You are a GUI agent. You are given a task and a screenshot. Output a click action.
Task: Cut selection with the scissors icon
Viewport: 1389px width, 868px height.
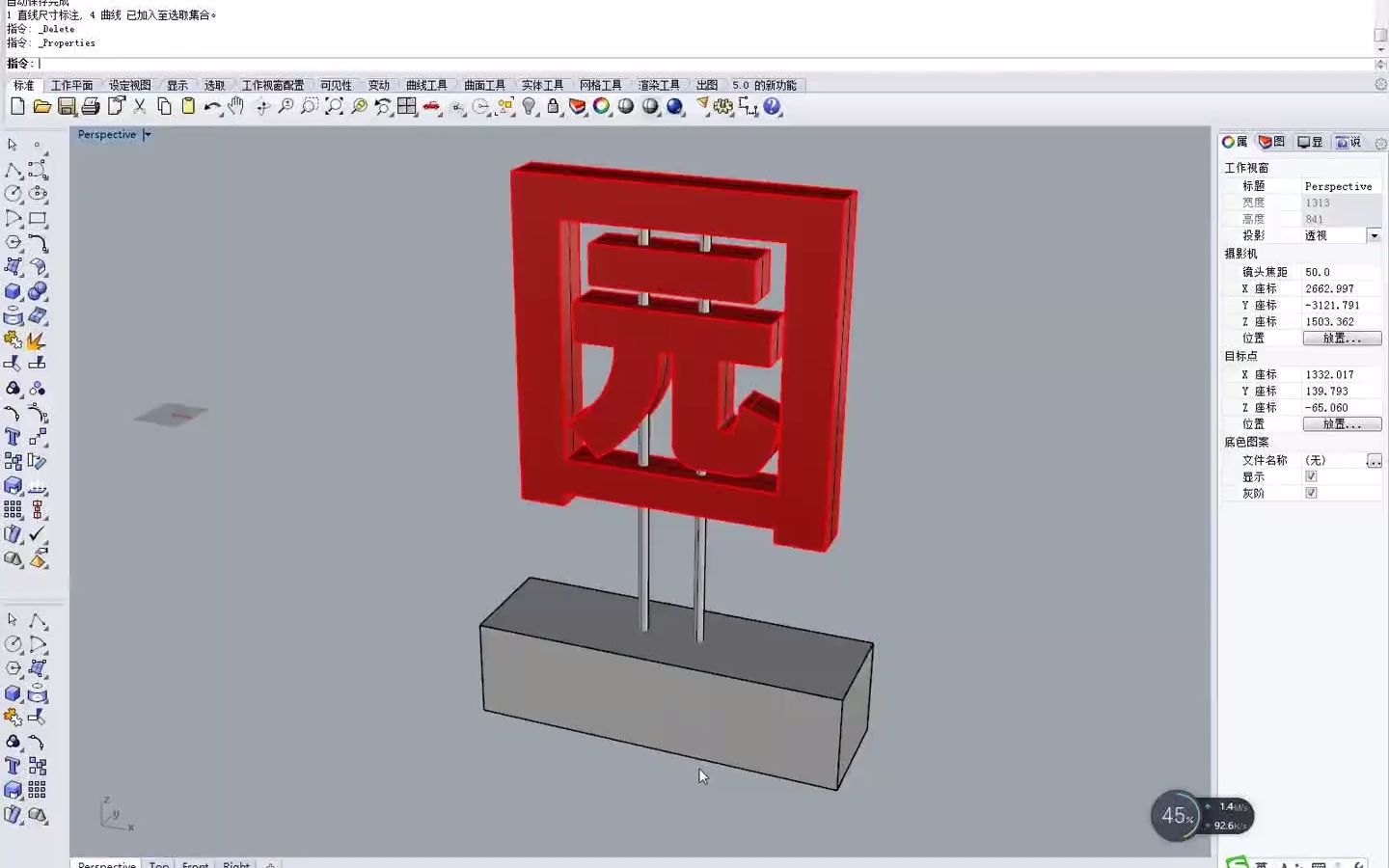[x=140, y=107]
